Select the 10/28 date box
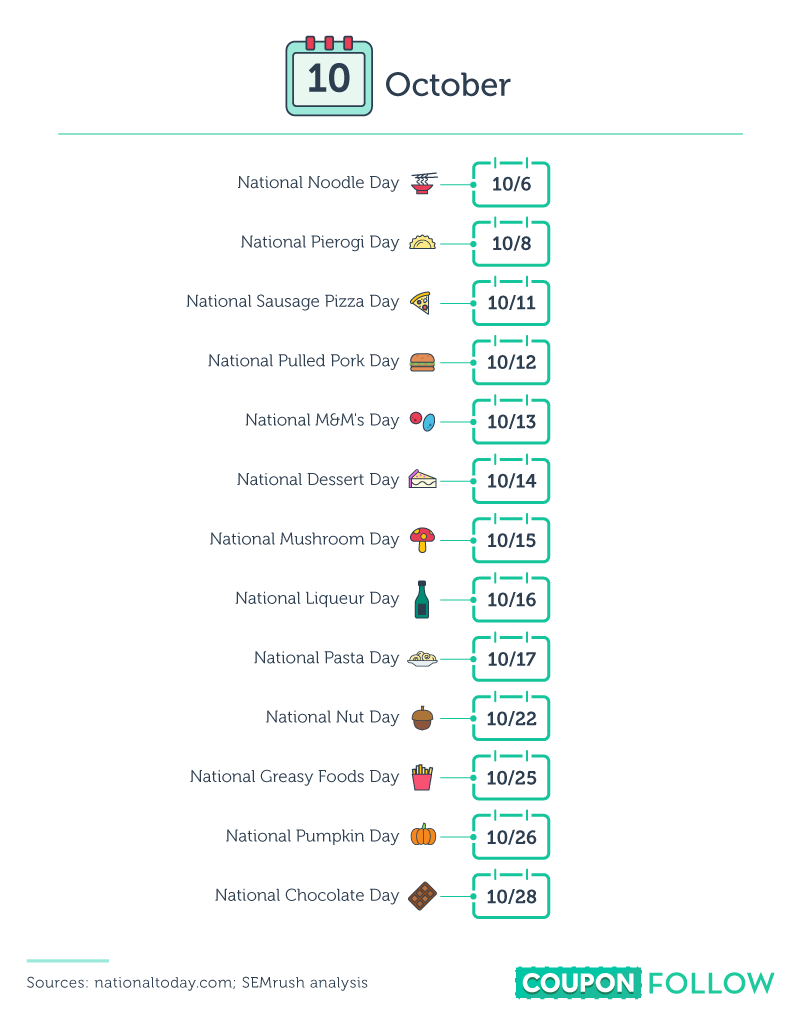Viewport: 801px width, 1032px height. 511,897
